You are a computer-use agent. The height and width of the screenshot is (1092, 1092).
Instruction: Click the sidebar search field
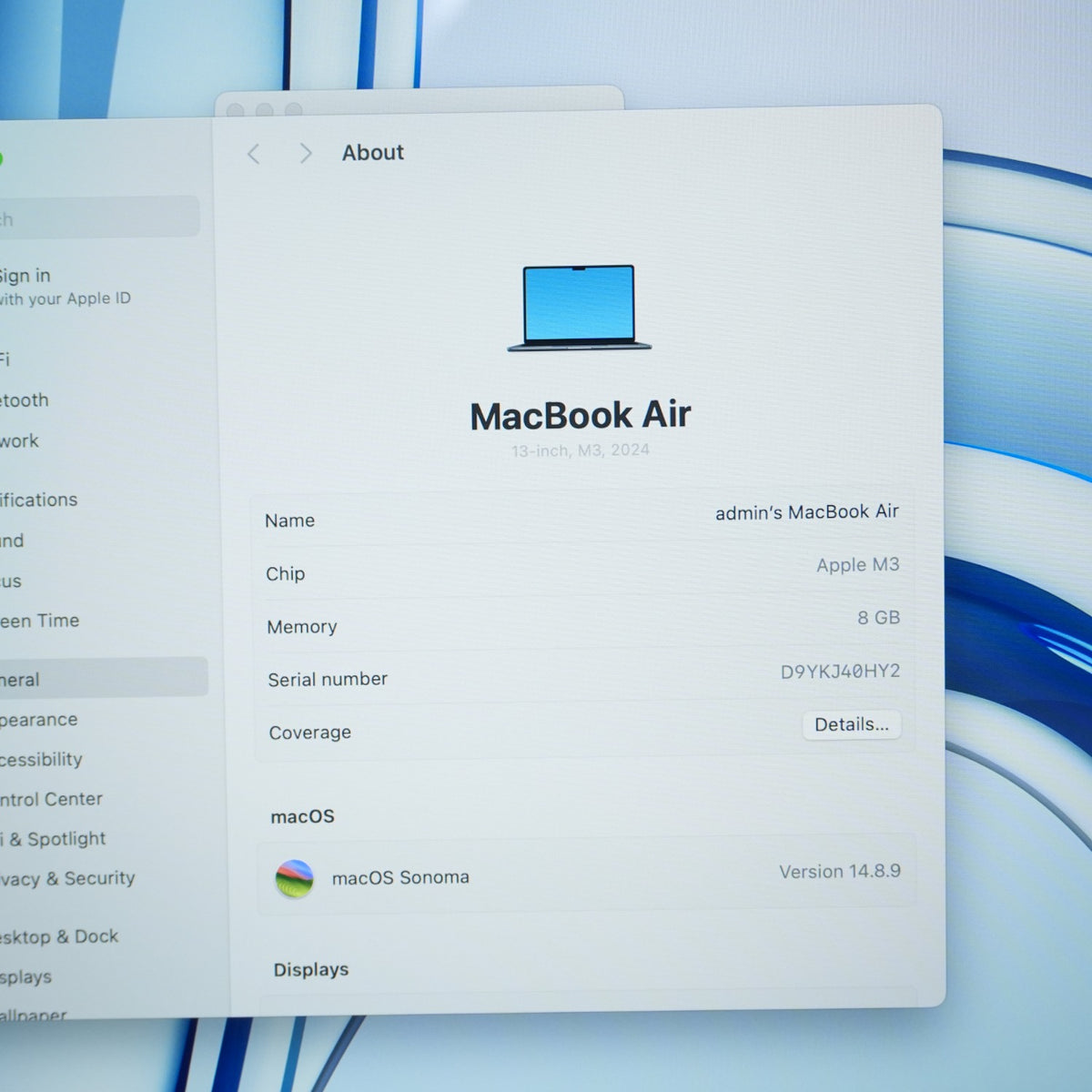(x=98, y=217)
